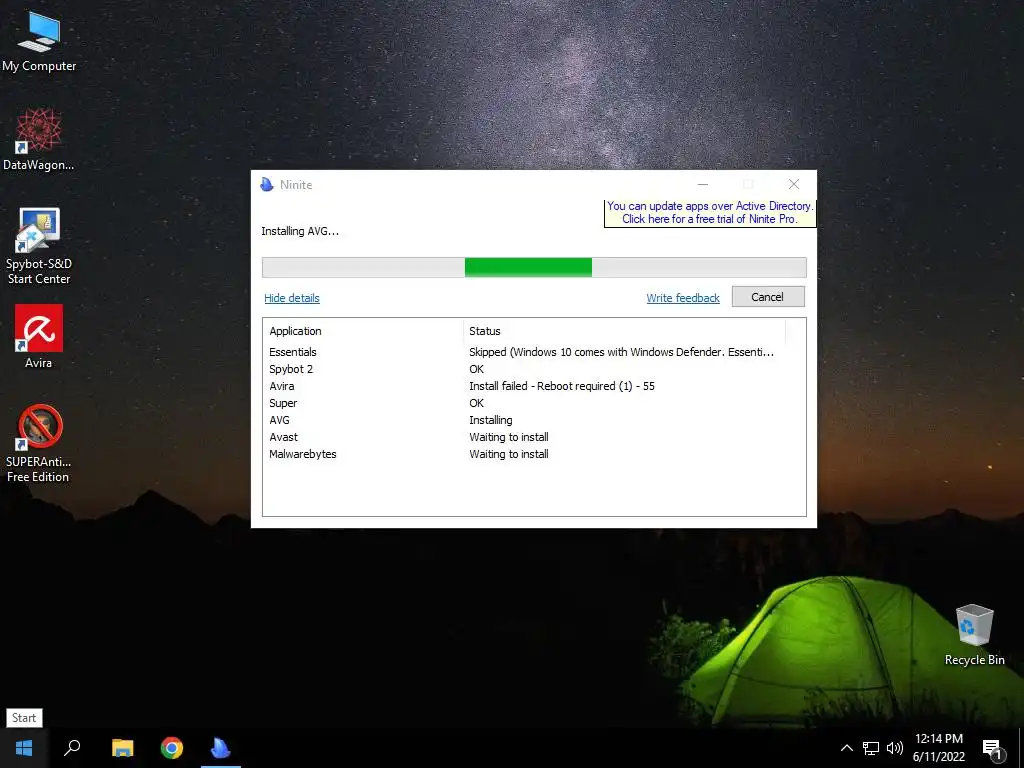Open the Write feedback link
1024x768 pixels.
pyautogui.click(x=683, y=298)
